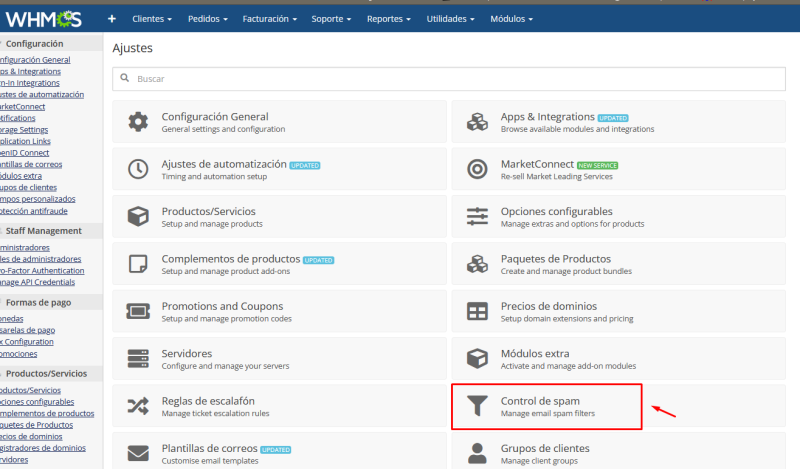This screenshot has height=469, width=800.
Task: Click the shuffle icon for Reglas de escalafón
Action: pyautogui.click(x=138, y=406)
